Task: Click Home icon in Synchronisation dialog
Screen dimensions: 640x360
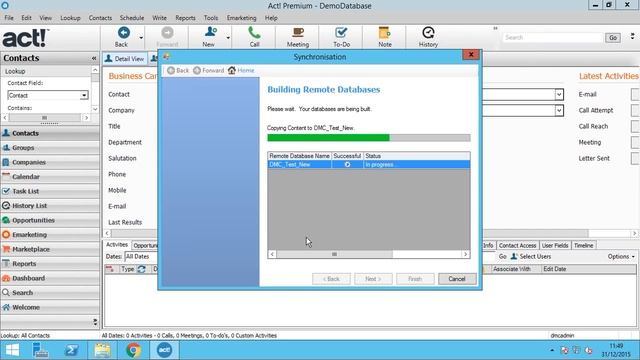Action: point(232,70)
